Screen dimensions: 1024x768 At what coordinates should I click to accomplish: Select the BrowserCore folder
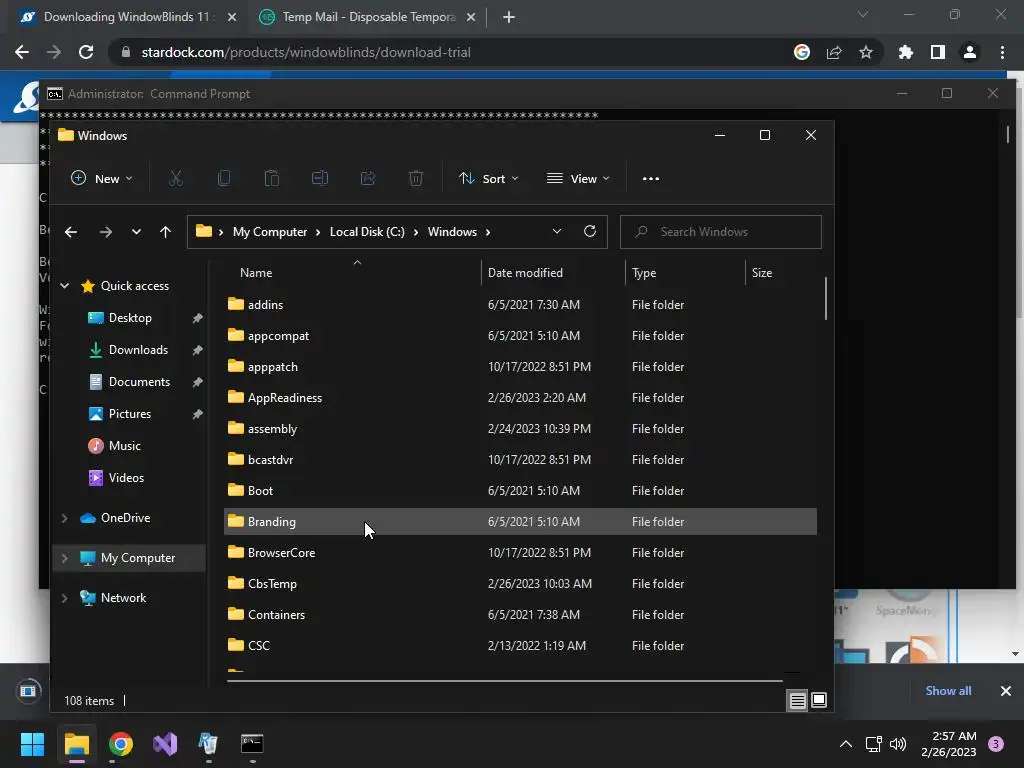pos(520,552)
